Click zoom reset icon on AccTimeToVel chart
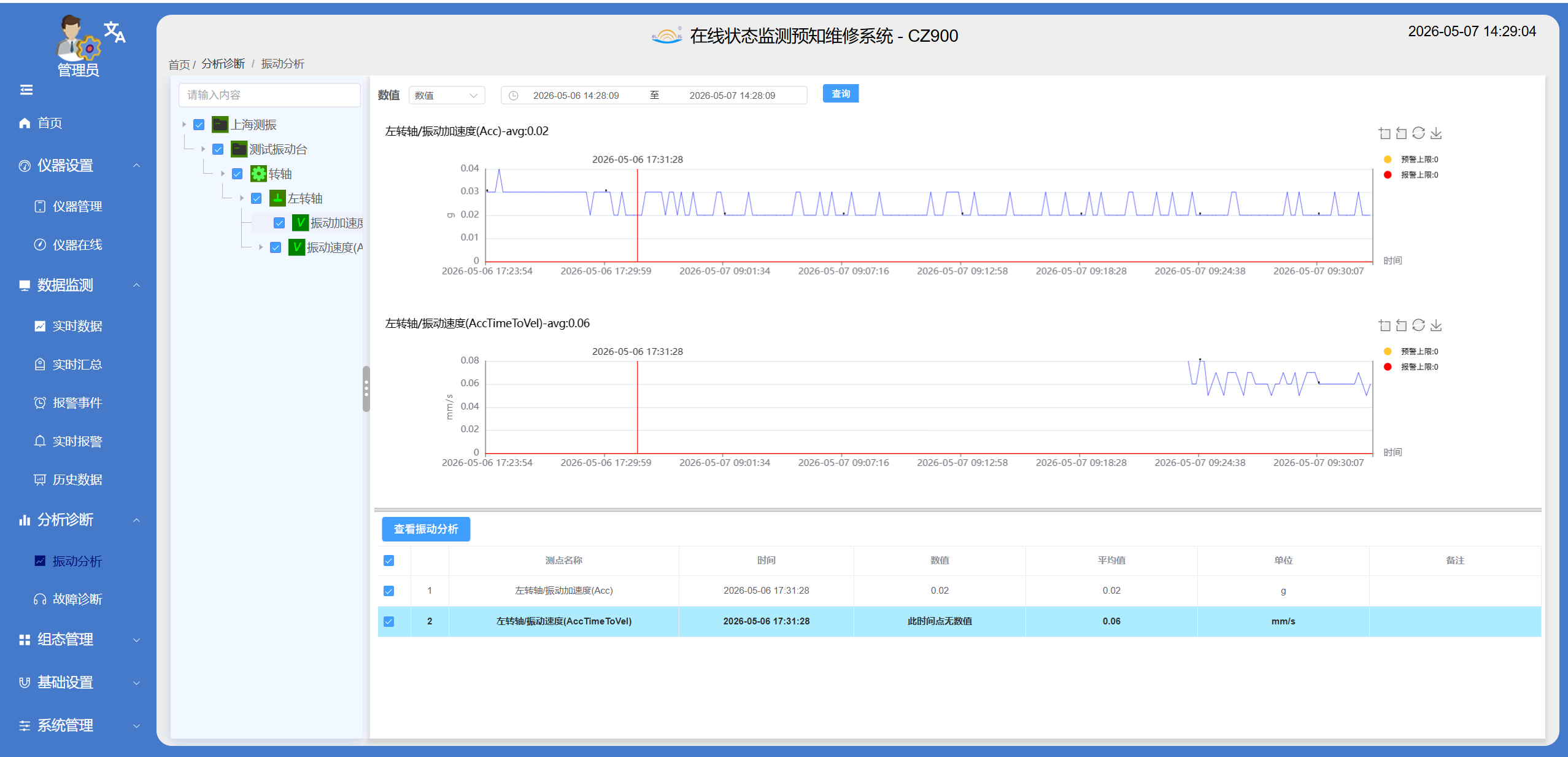 click(1402, 325)
